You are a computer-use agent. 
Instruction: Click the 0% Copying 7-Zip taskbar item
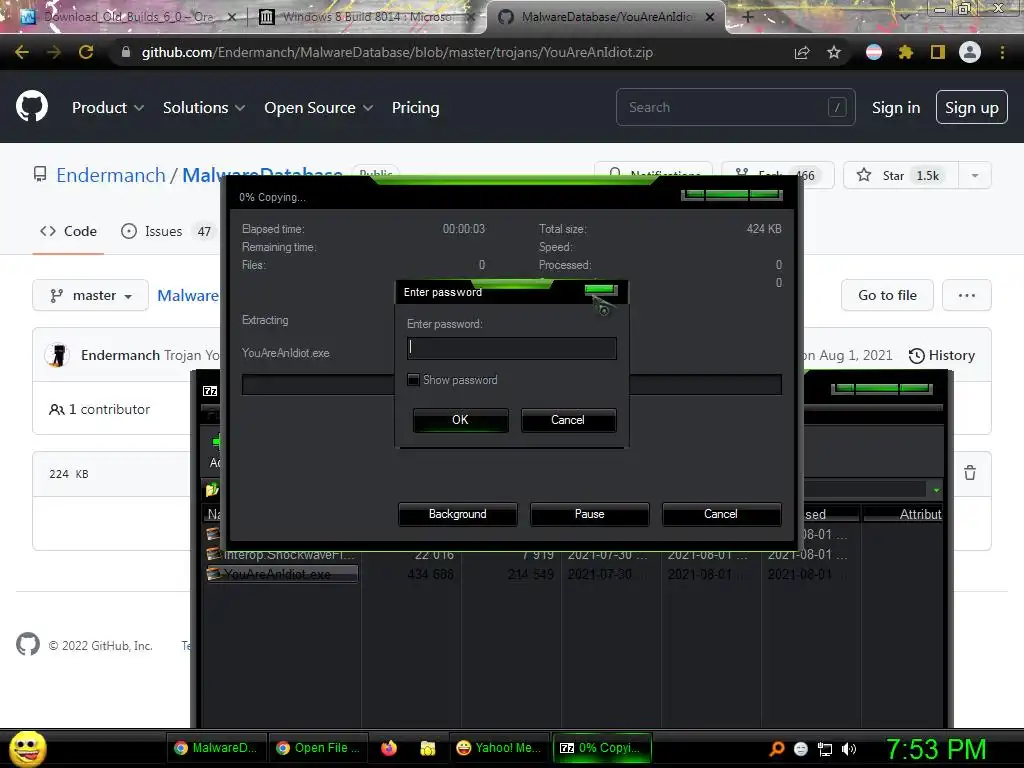click(602, 748)
